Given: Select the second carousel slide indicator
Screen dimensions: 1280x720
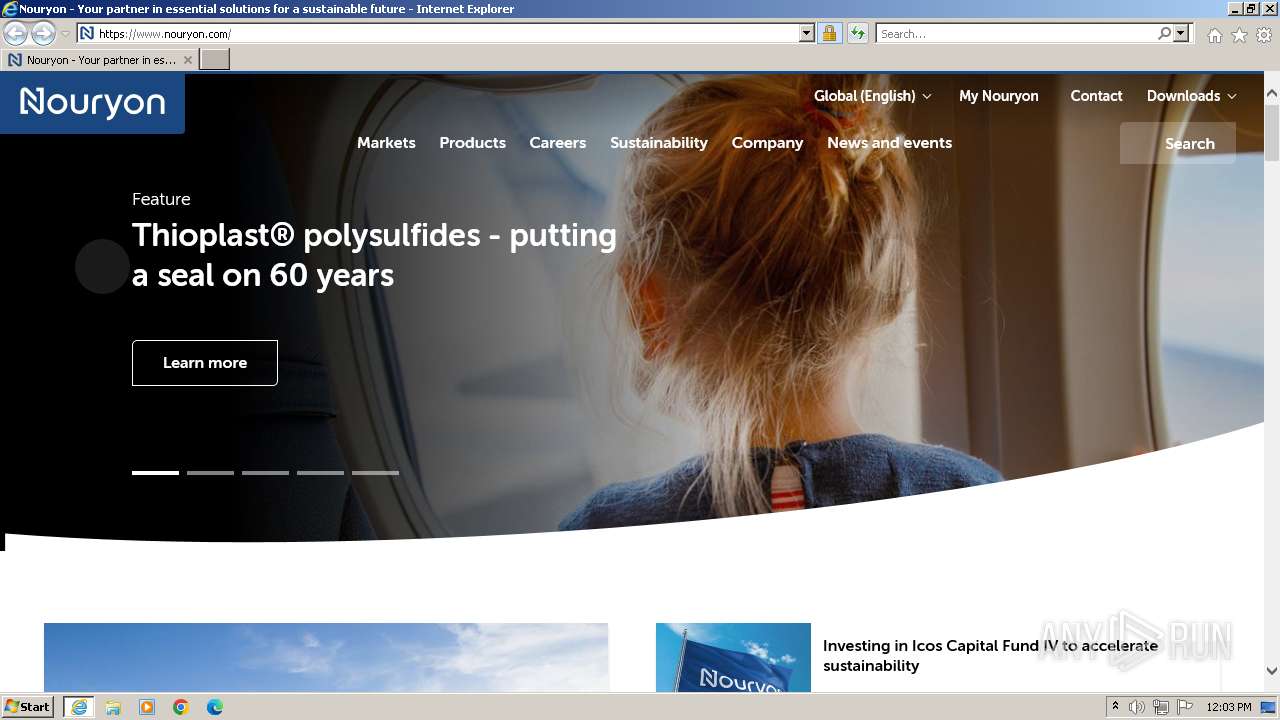Looking at the screenshot, I should pyautogui.click(x=210, y=473).
